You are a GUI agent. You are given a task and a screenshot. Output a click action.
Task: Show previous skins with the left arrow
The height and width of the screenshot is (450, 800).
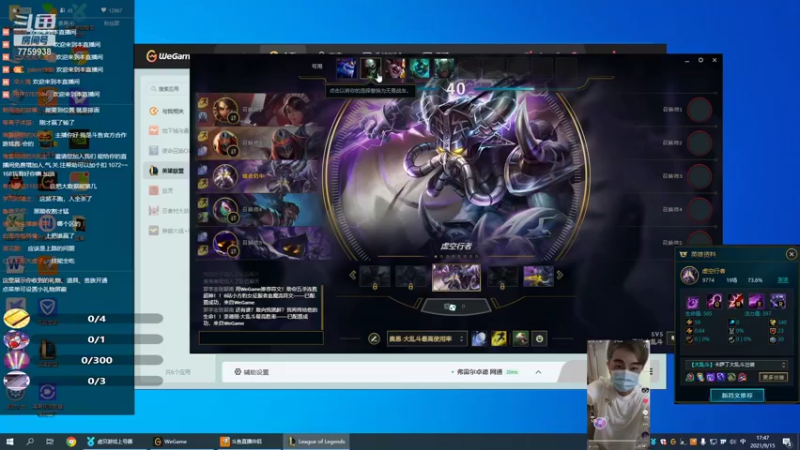coord(353,275)
